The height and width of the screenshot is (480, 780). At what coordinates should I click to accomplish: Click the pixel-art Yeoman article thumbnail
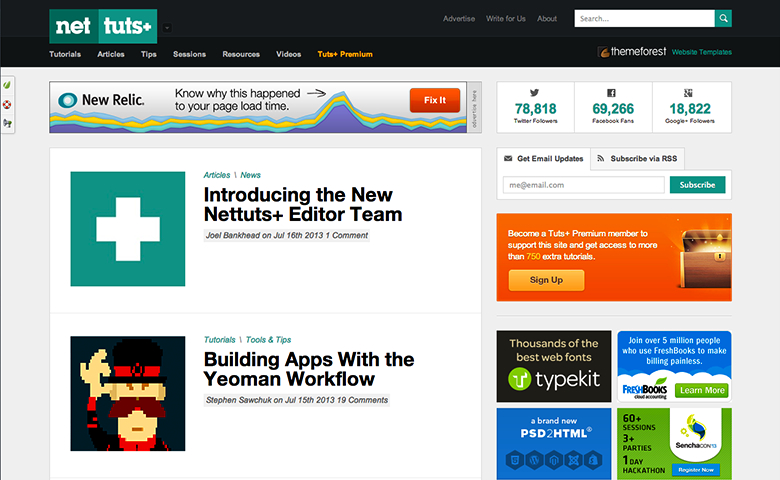(x=128, y=393)
